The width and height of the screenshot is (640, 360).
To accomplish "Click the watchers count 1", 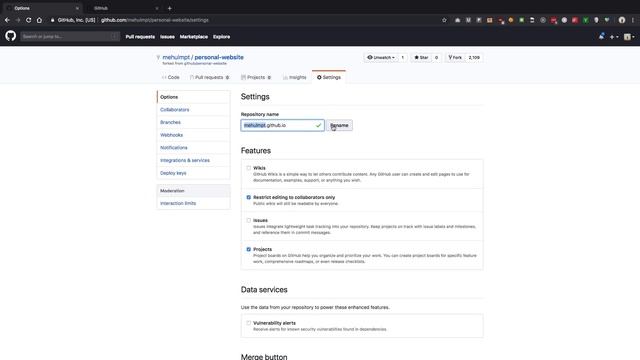I will point(402,58).
